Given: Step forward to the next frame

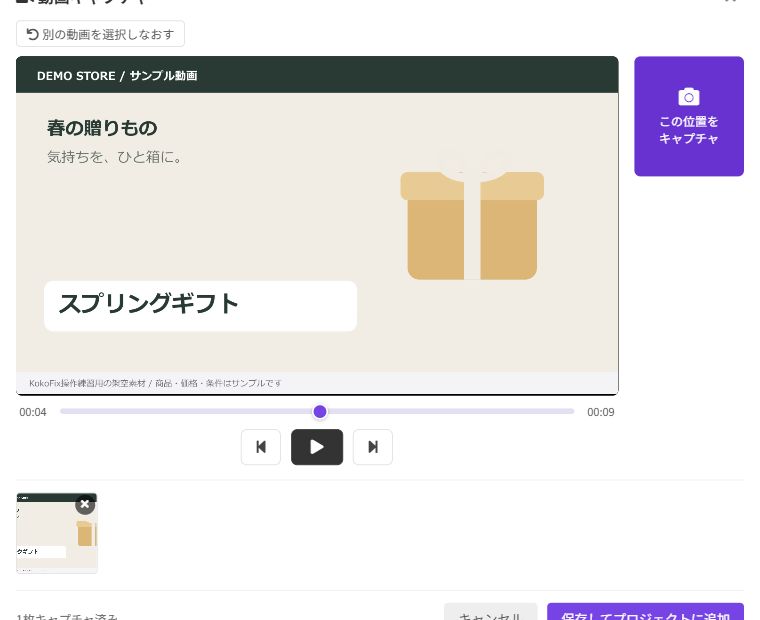Looking at the screenshot, I should pos(373,446).
